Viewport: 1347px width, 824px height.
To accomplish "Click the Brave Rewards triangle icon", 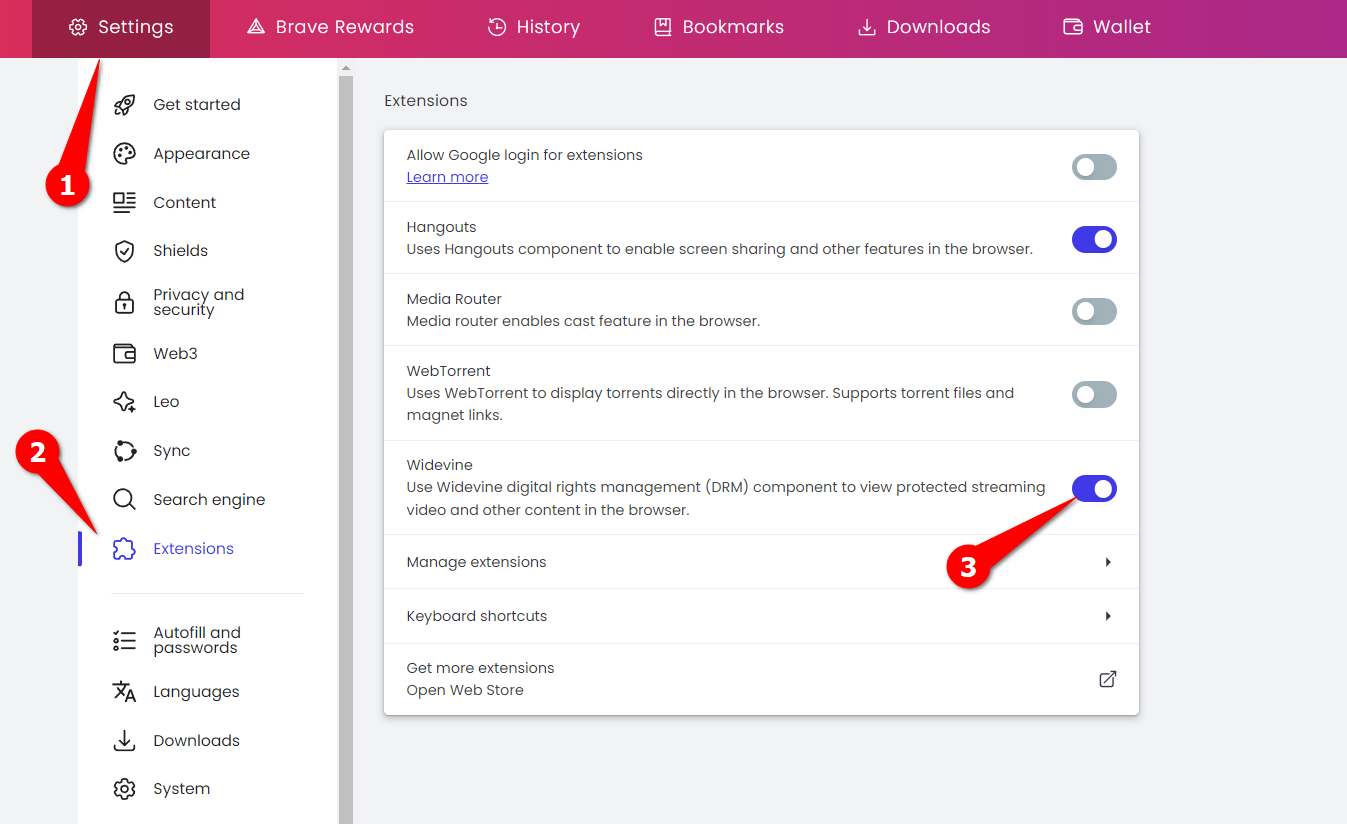I will [255, 28].
